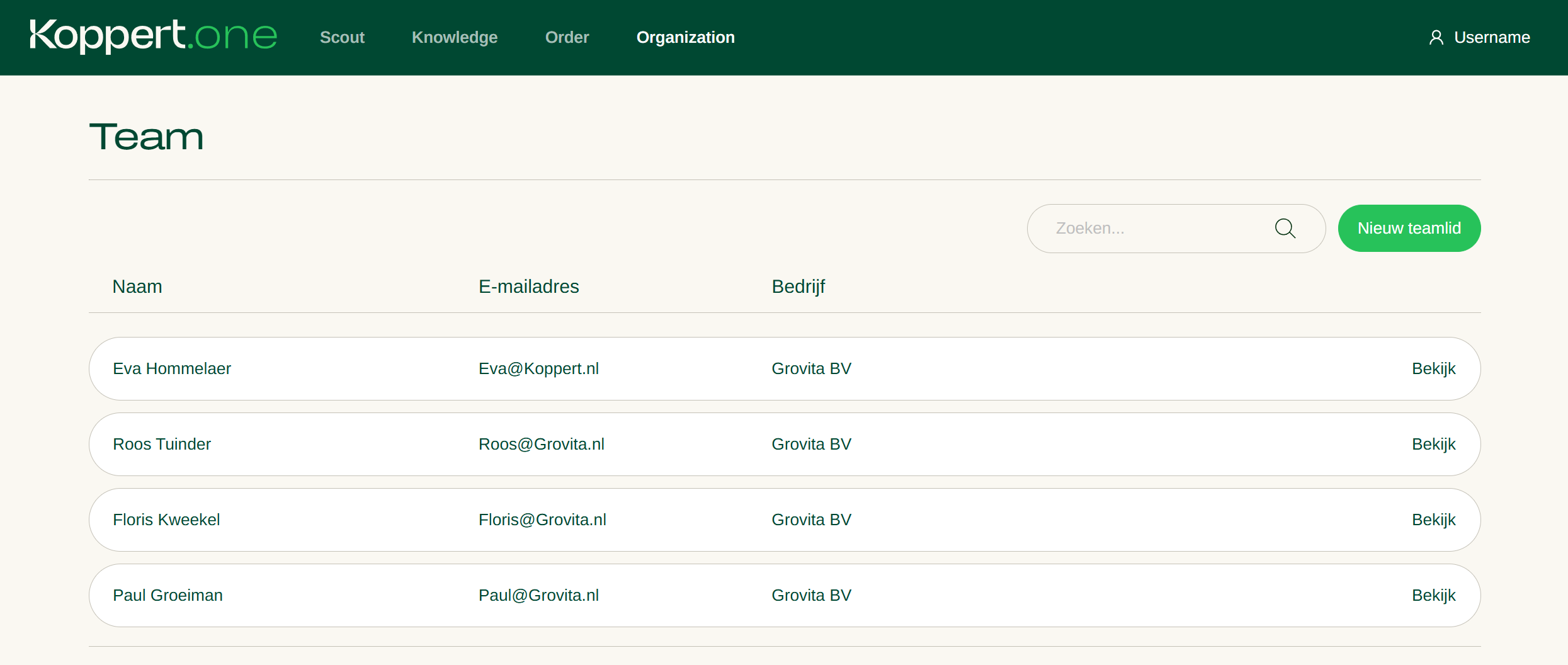The height and width of the screenshot is (665, 1568).
Task: Click Grovita BV in Floris Kweekel row
Action: [811, 520]
